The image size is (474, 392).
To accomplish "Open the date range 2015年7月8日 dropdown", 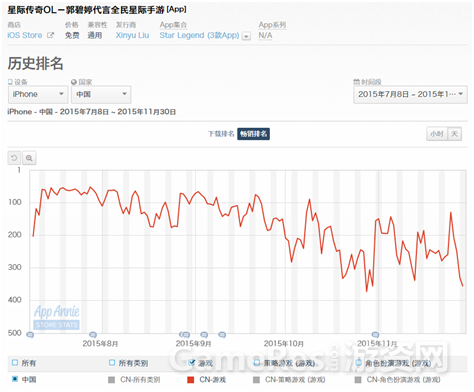I will (410, 94).
